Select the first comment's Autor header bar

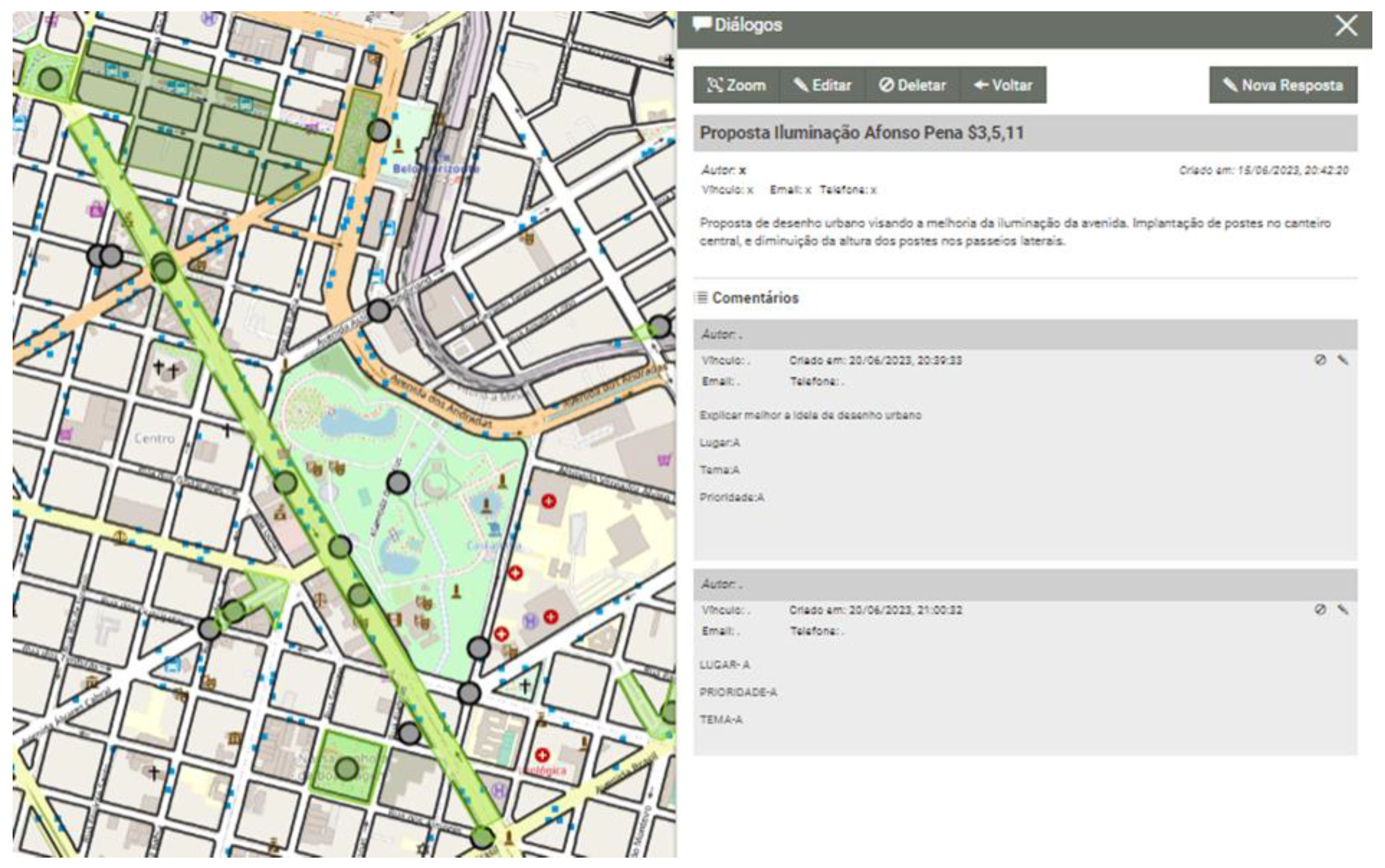(1025, 335)
